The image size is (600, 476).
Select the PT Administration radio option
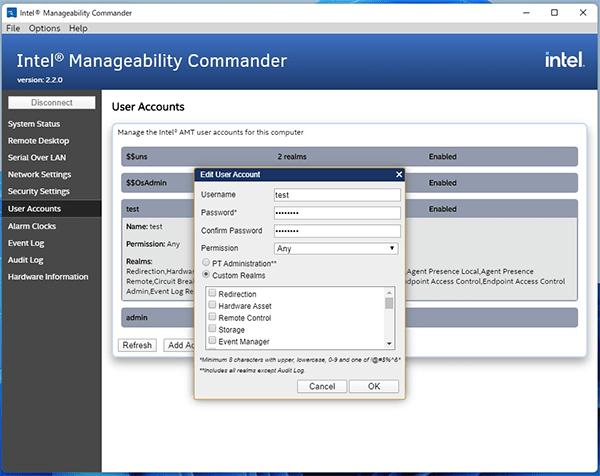pyautogui.click(x=206, y=262)
